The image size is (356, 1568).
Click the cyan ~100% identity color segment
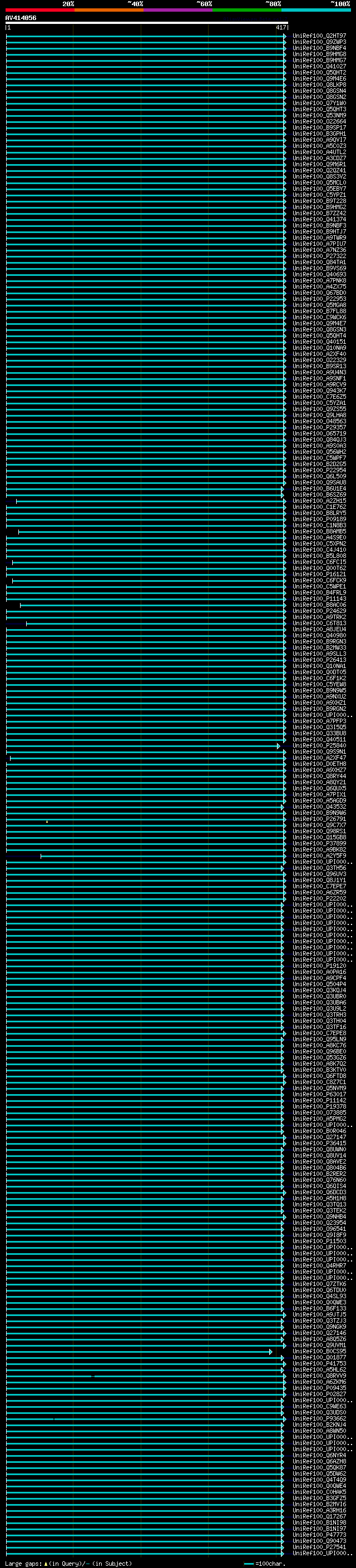point(315,10)
